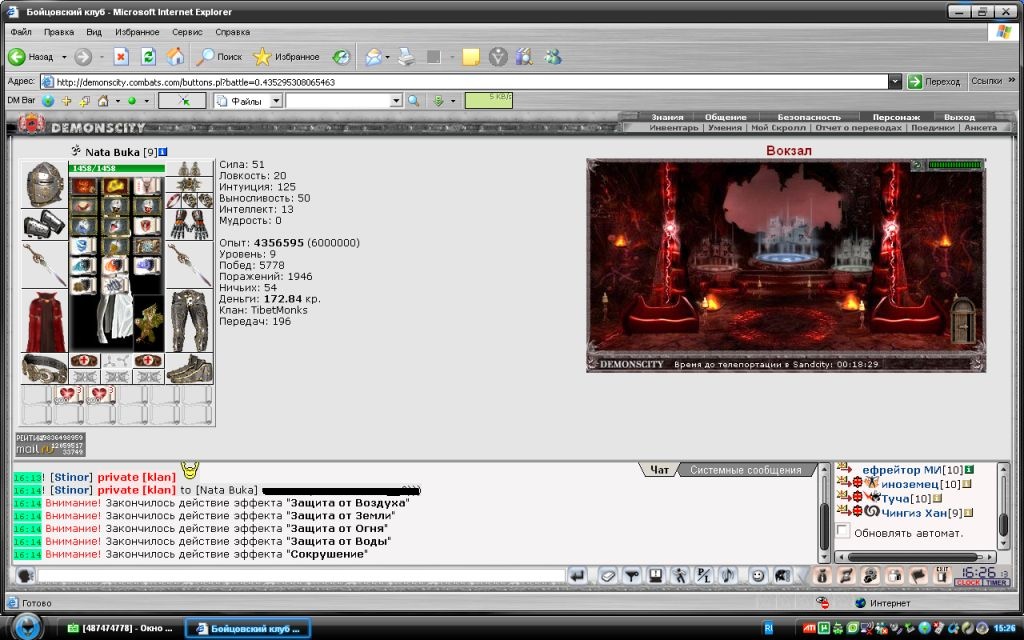Select the helmet equipment slot
The width and height of the screenshot is (1024, 640).
click(44, 184)
